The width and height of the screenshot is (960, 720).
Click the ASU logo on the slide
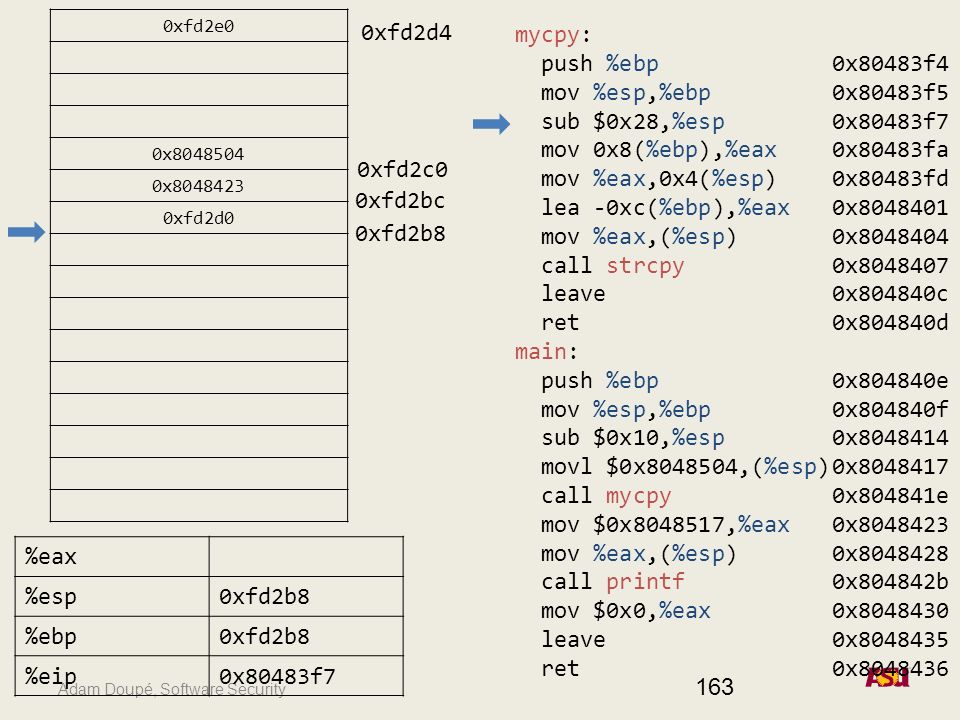pyautogui.click(x=887, y=677)
